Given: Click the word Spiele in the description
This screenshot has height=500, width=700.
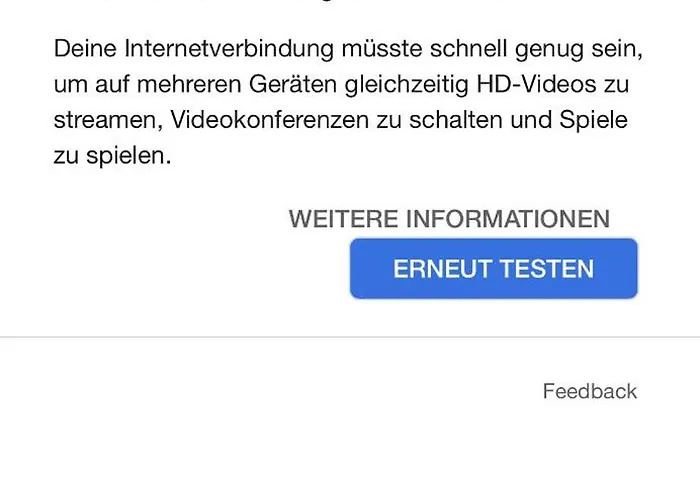Looking at the screenshot, I should pos(593,121).
